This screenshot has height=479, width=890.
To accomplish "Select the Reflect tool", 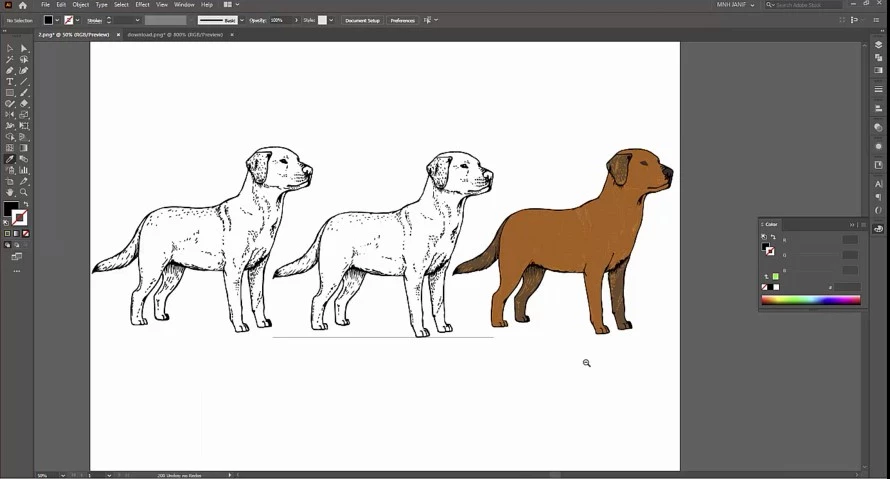I will click(x=10, y=115).
